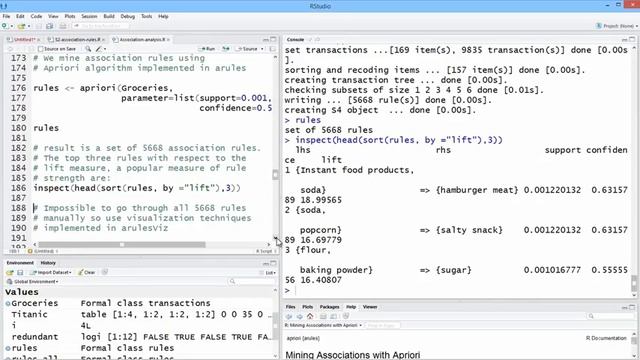Image resolution: width=640 pixels, height=360 pixels.
Task: Switch to the Packages tab
Action: click(329, 307)
